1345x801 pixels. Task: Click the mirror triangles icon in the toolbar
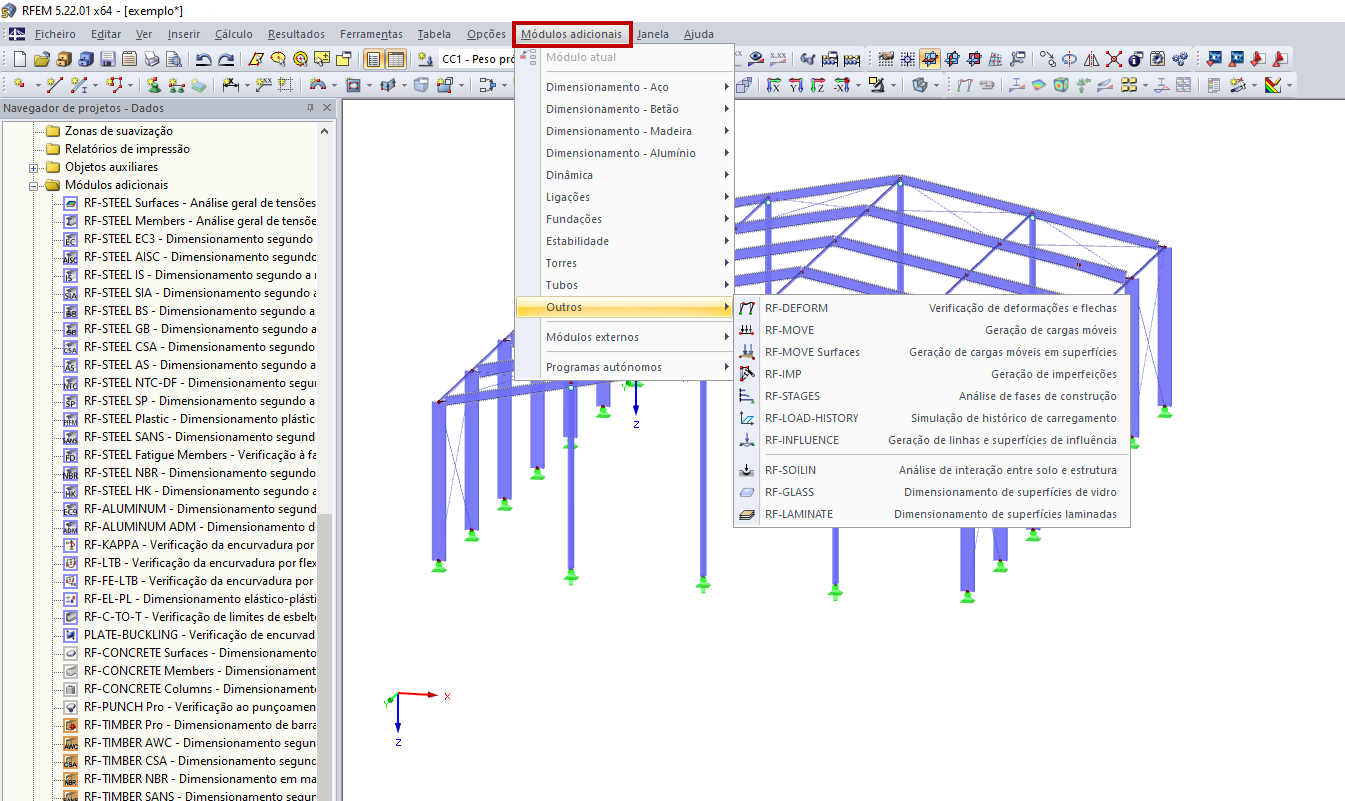point(1091,59)
